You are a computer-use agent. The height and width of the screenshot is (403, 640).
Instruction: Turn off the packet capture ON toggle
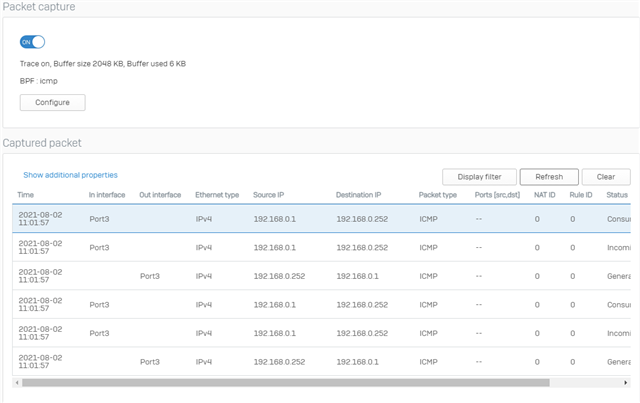tap(32, 42)
